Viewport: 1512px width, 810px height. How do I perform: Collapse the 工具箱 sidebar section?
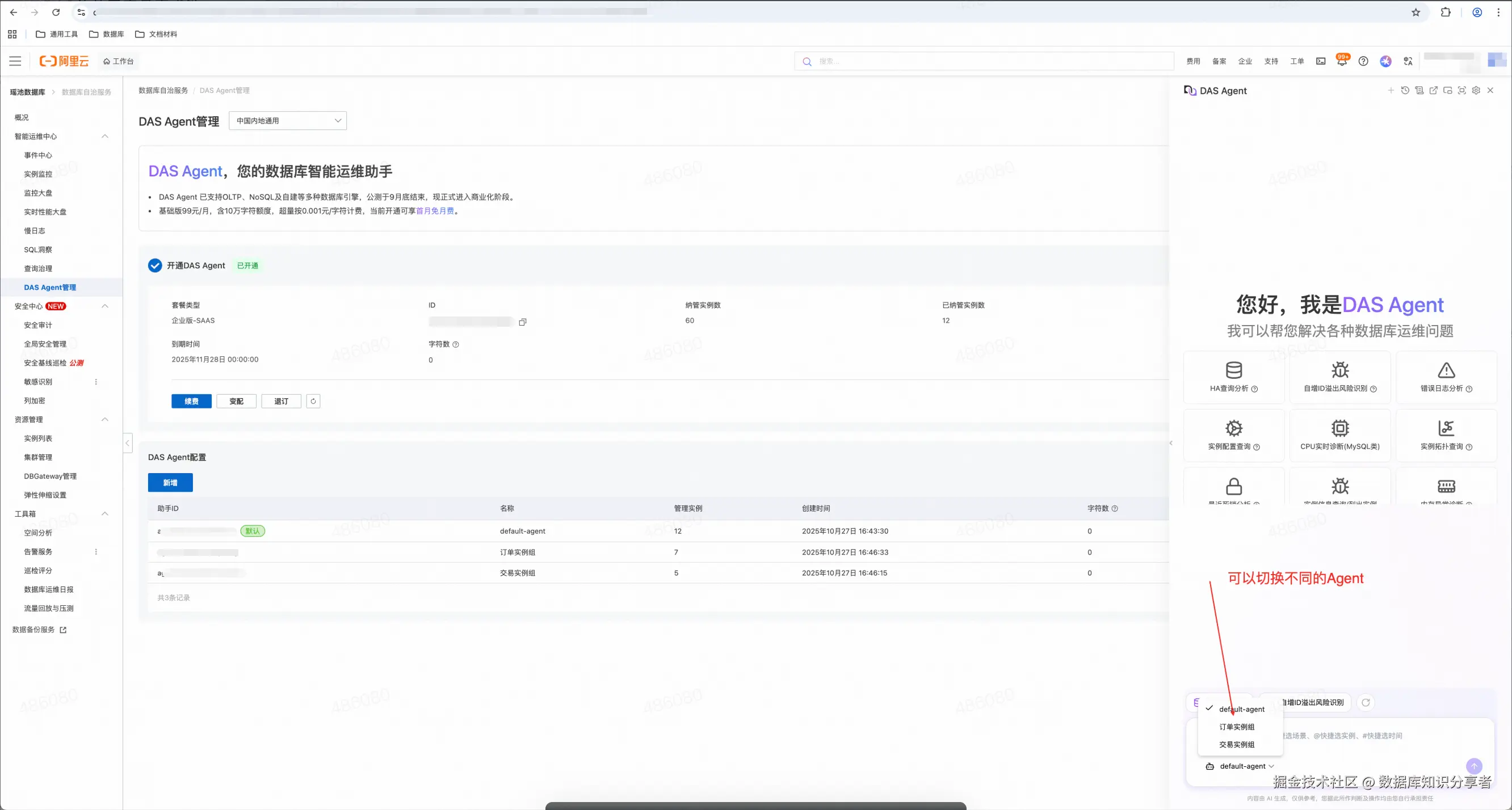[105, 514]
